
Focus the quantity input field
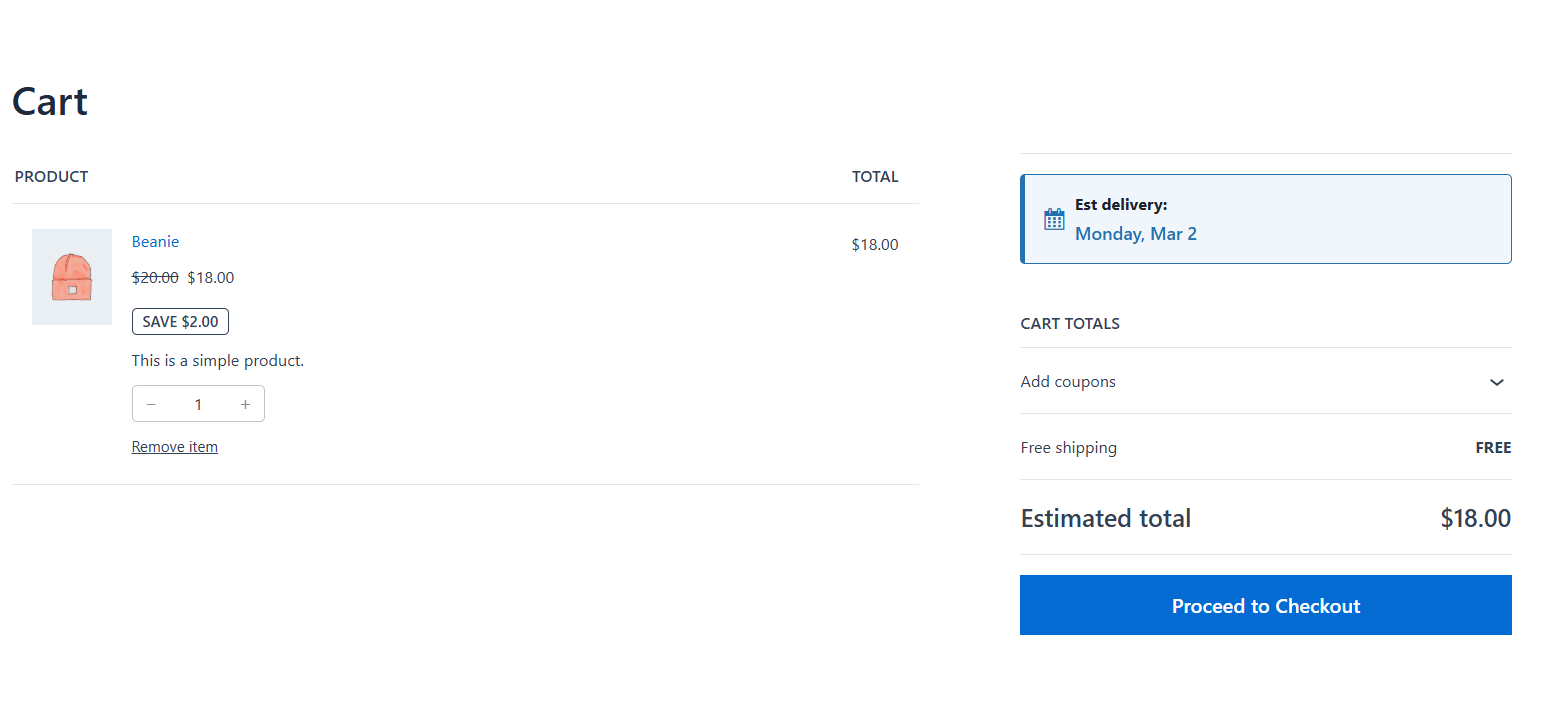click(x=198, y=404)
